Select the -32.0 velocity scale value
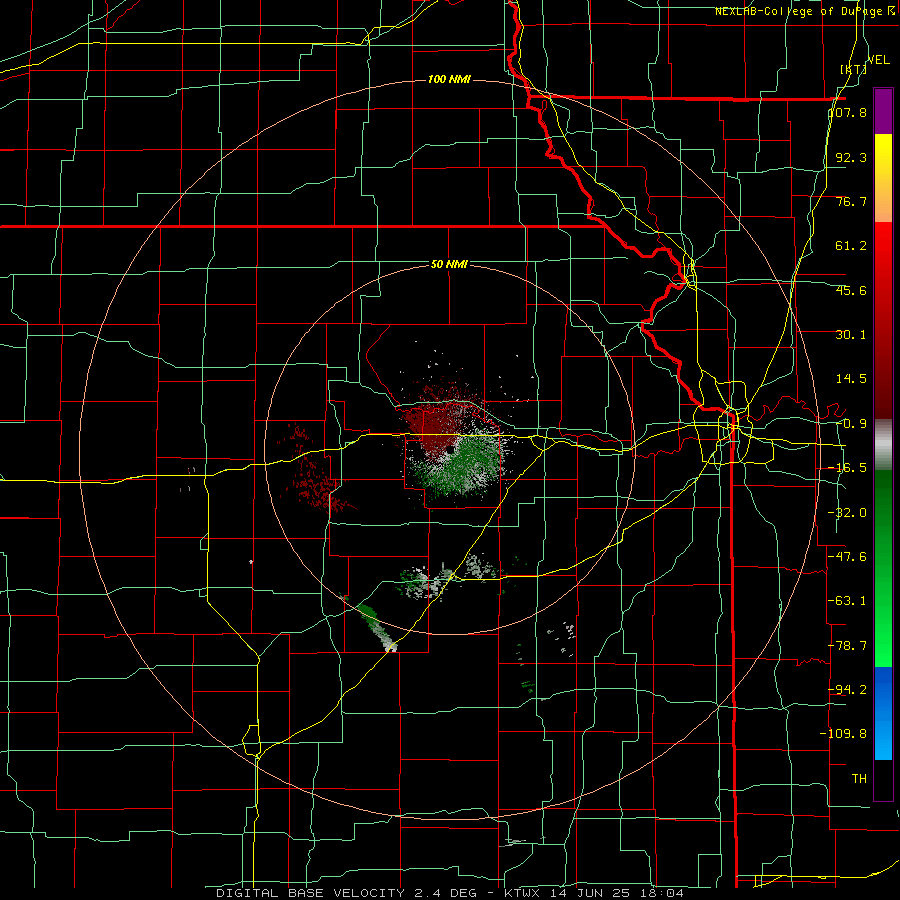 click(848, 512)
